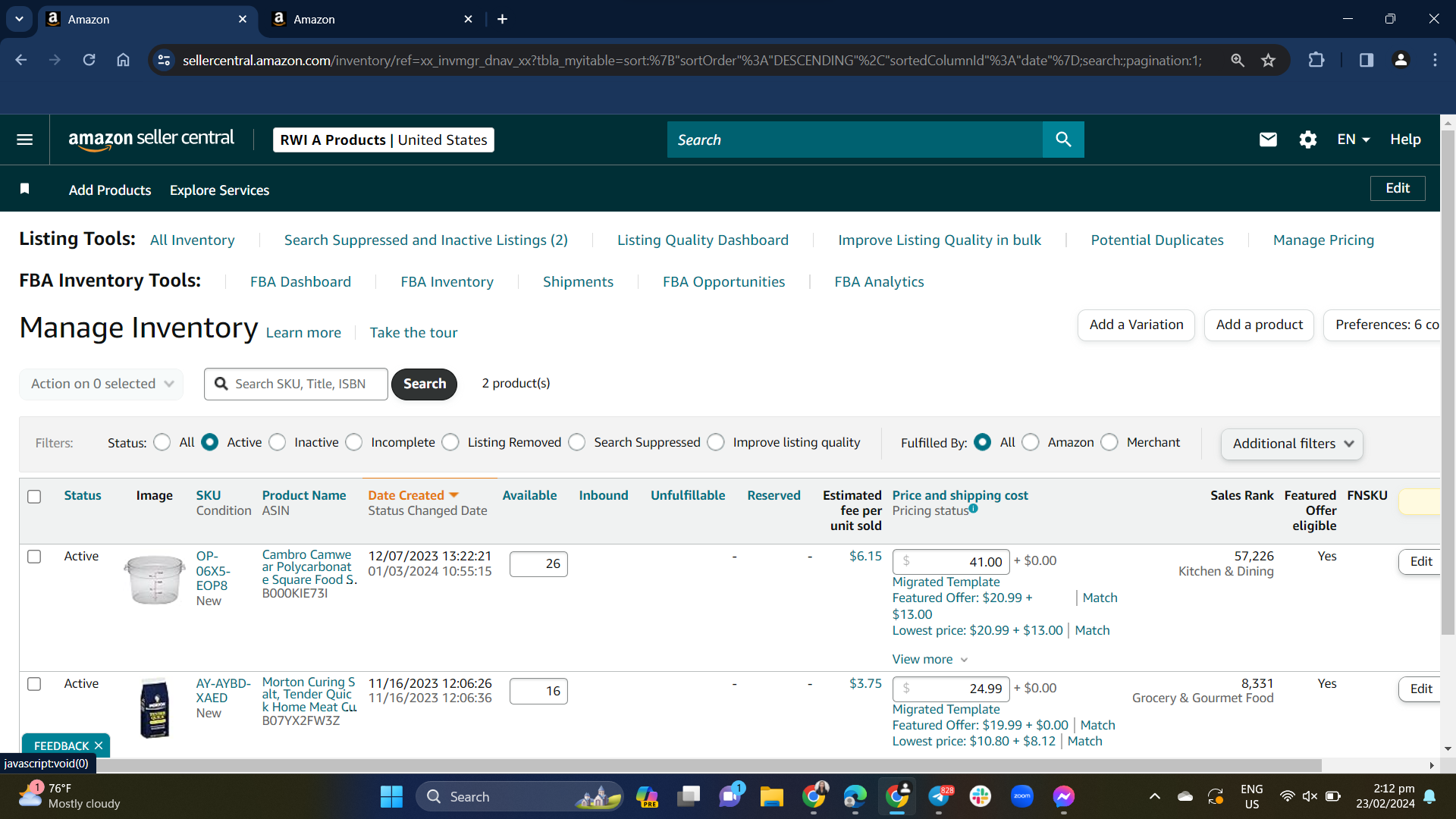Image resolution: width=1456 pixels, height=819 pixels.
Task: Select the Cambro Camwear product row checkbox
Action: tap(34, 557)
